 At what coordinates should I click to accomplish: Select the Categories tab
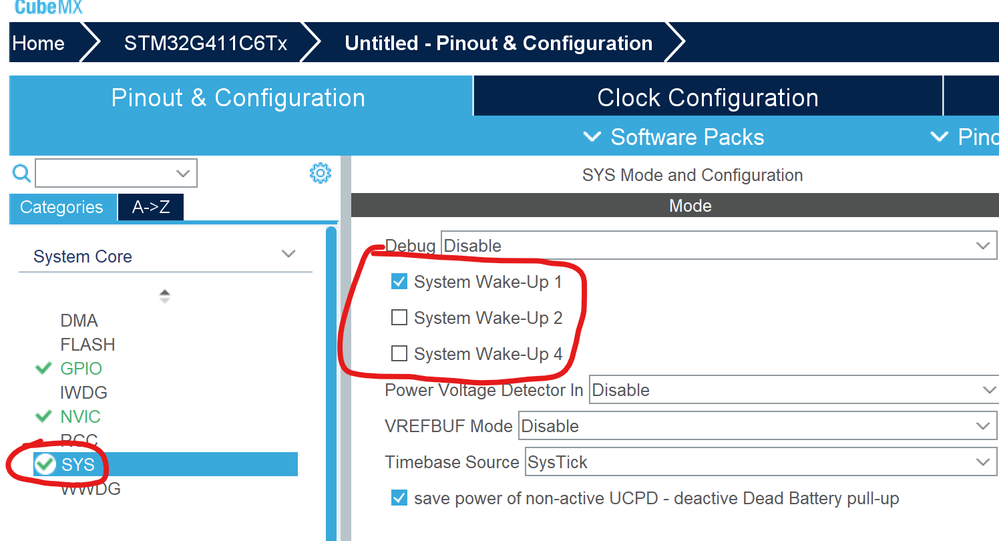tap(61, 207)
